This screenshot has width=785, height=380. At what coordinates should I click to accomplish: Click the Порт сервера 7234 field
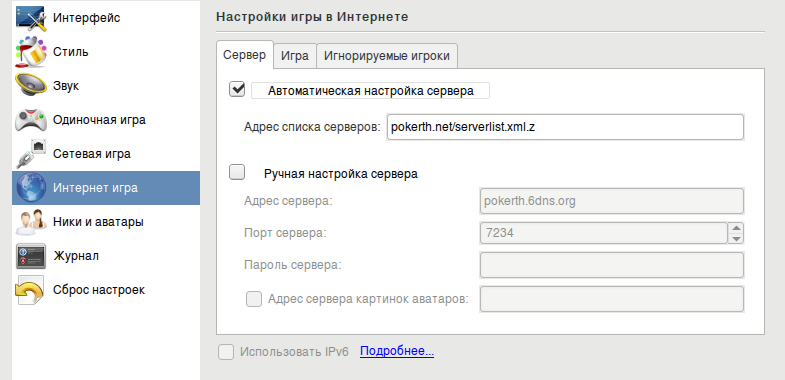[x=604, y=233]
